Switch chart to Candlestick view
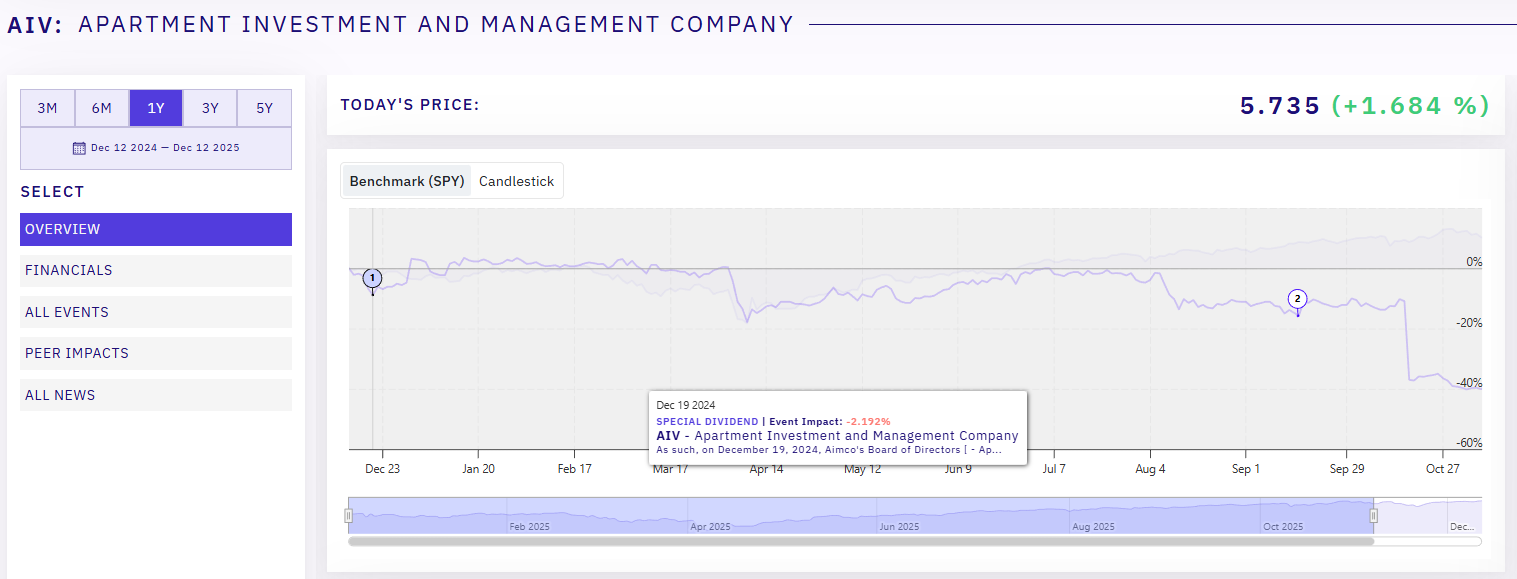 516,181
